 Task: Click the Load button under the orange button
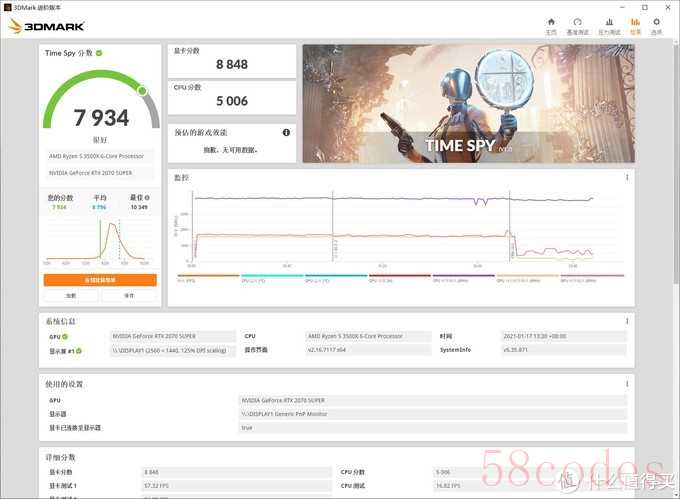coord(71,296)
